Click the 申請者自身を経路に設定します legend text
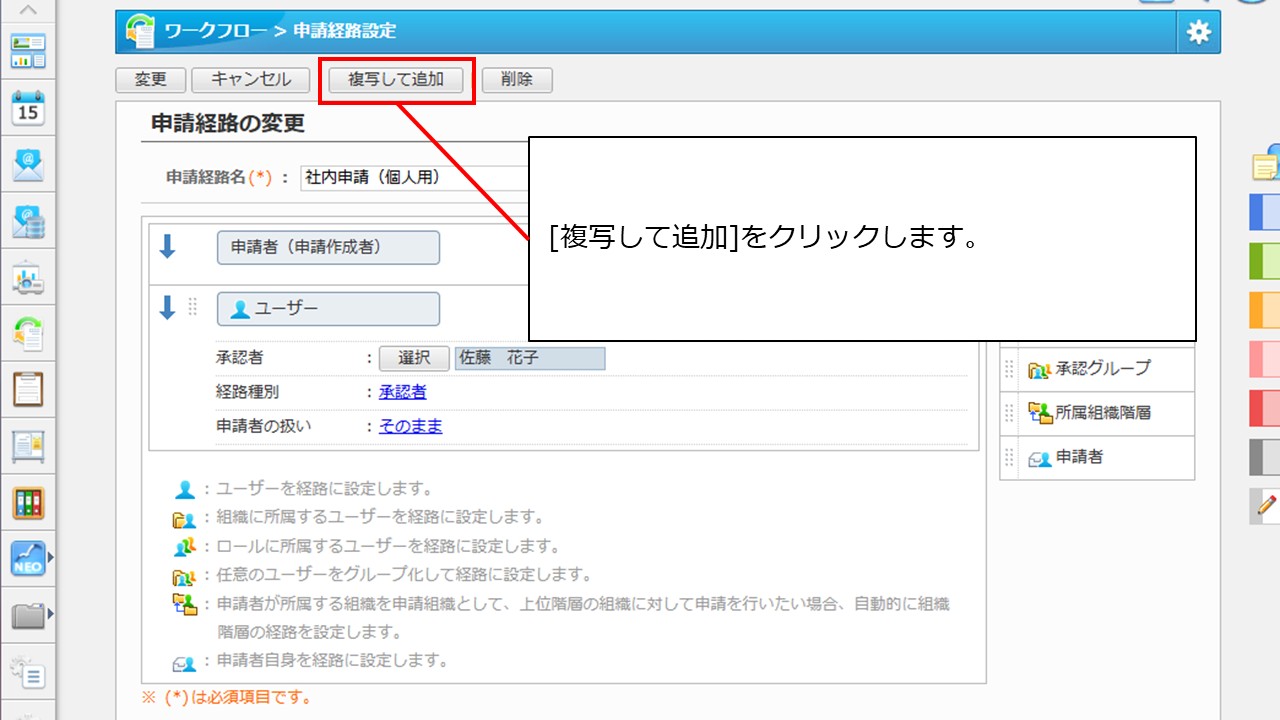 pyautogui.click(x=332, y=661)
